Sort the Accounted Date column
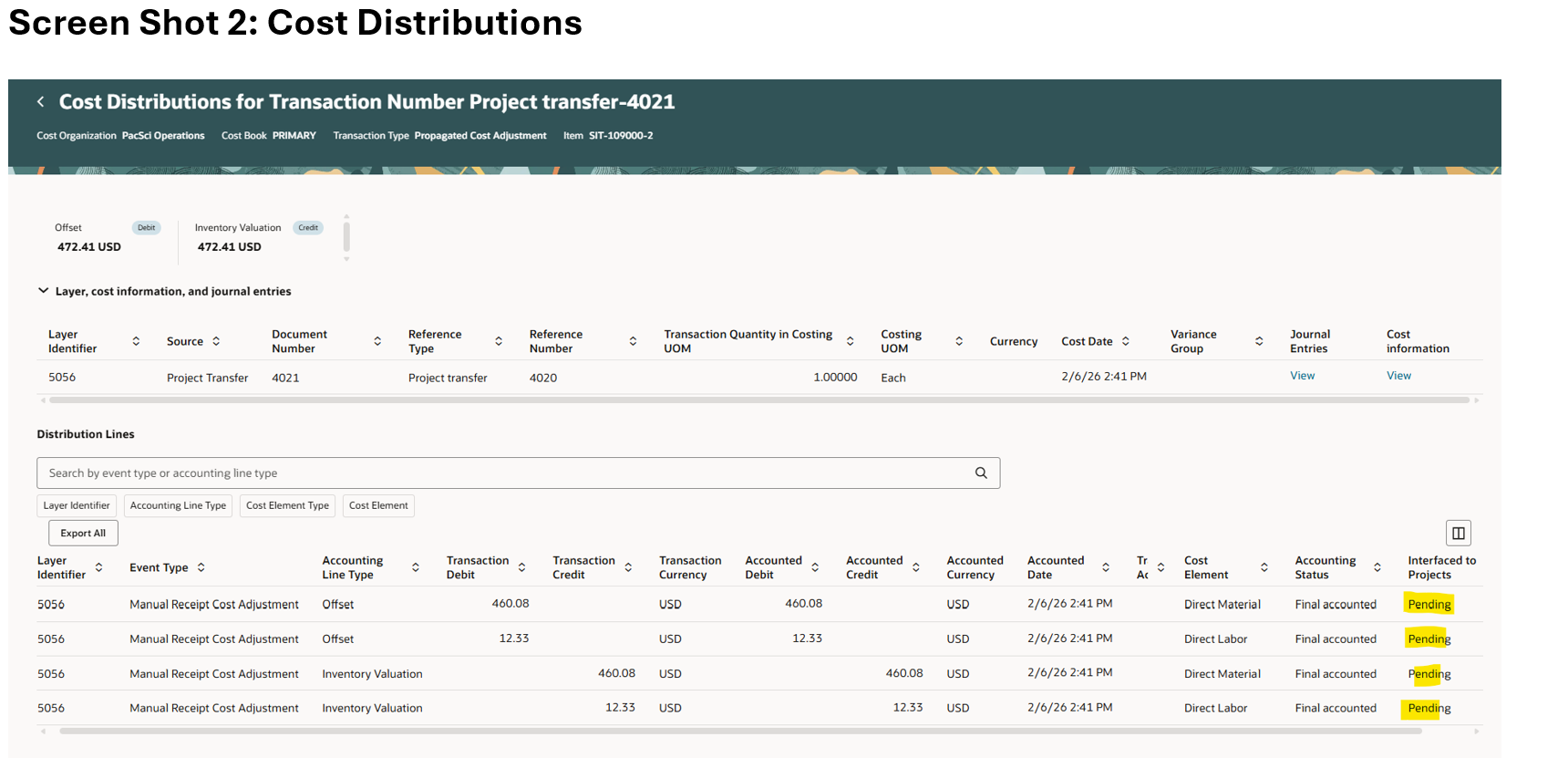 point(1106,567)
